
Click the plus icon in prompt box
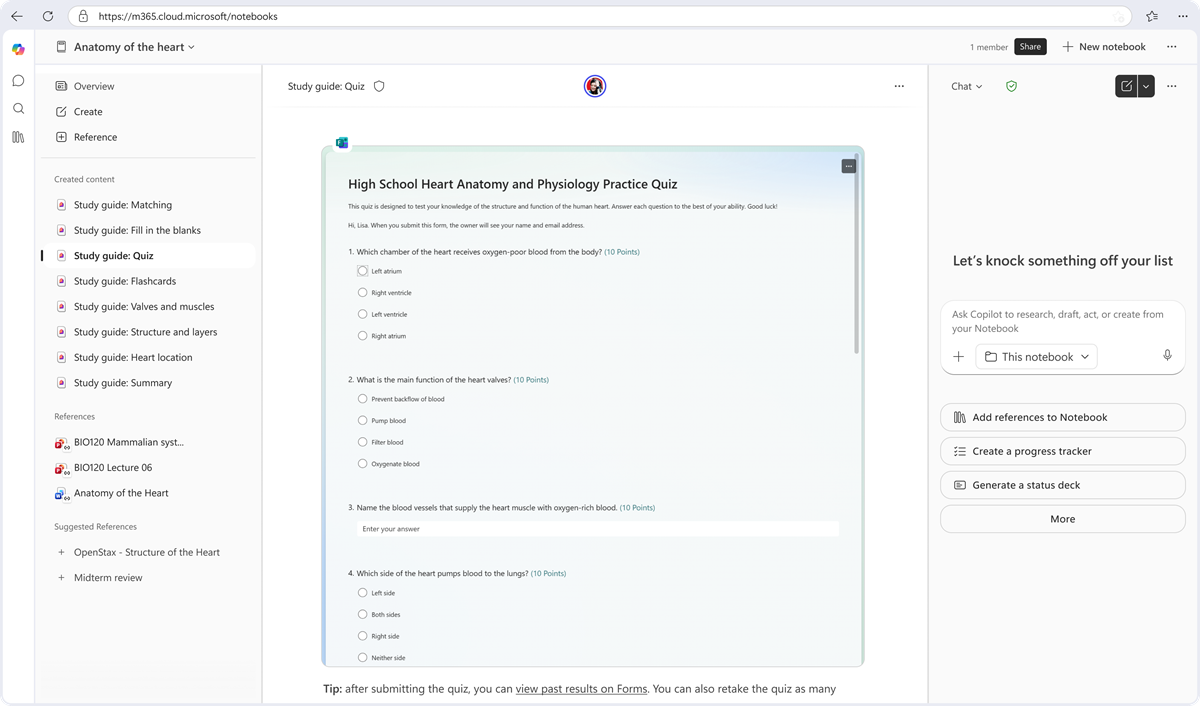[958, 356]
